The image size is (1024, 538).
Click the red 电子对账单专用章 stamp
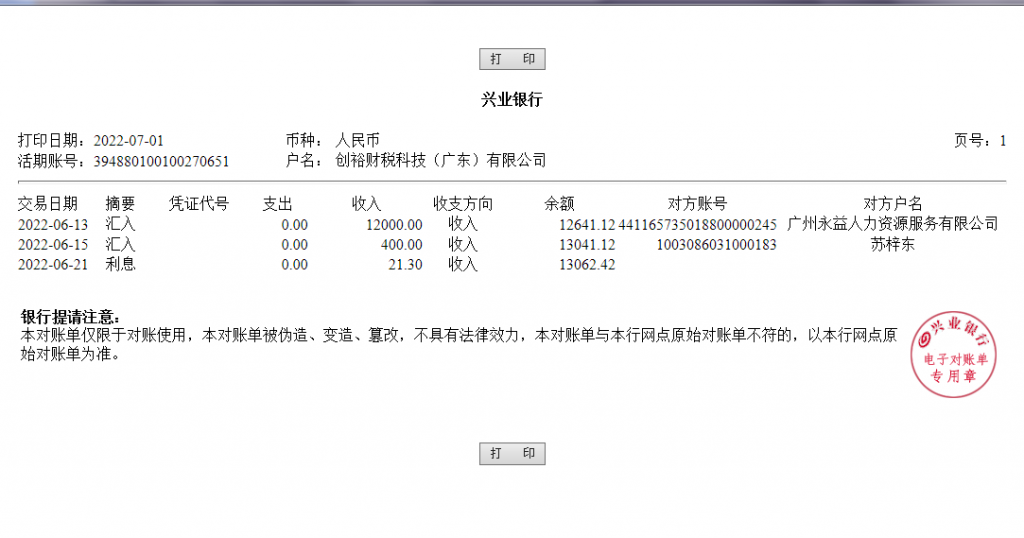[953, 355]
